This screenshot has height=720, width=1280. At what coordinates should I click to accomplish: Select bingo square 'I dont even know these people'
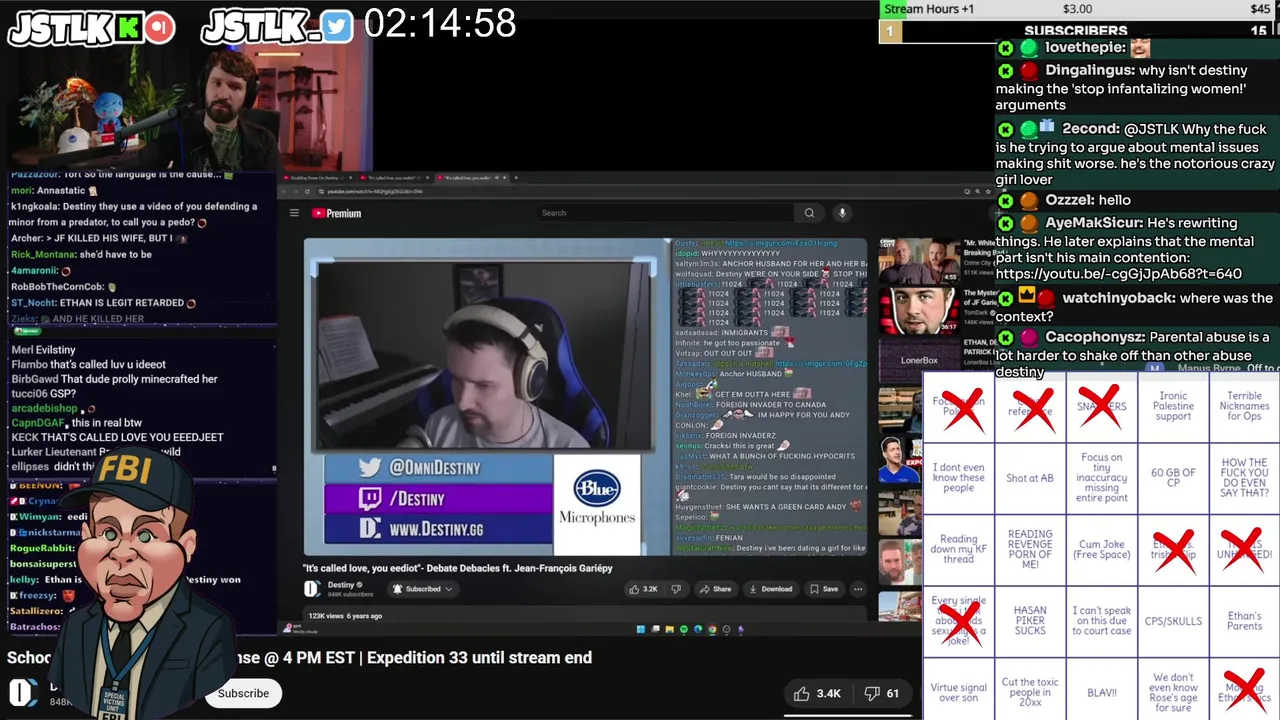coord(958,478)
